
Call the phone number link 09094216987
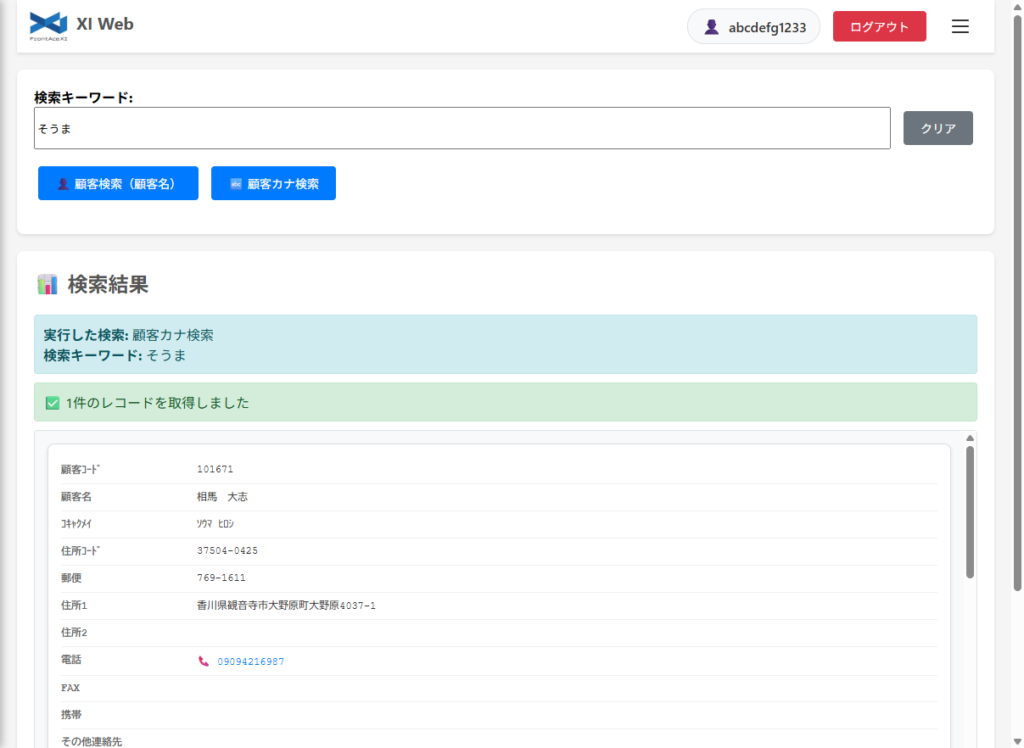coord(250,661)
